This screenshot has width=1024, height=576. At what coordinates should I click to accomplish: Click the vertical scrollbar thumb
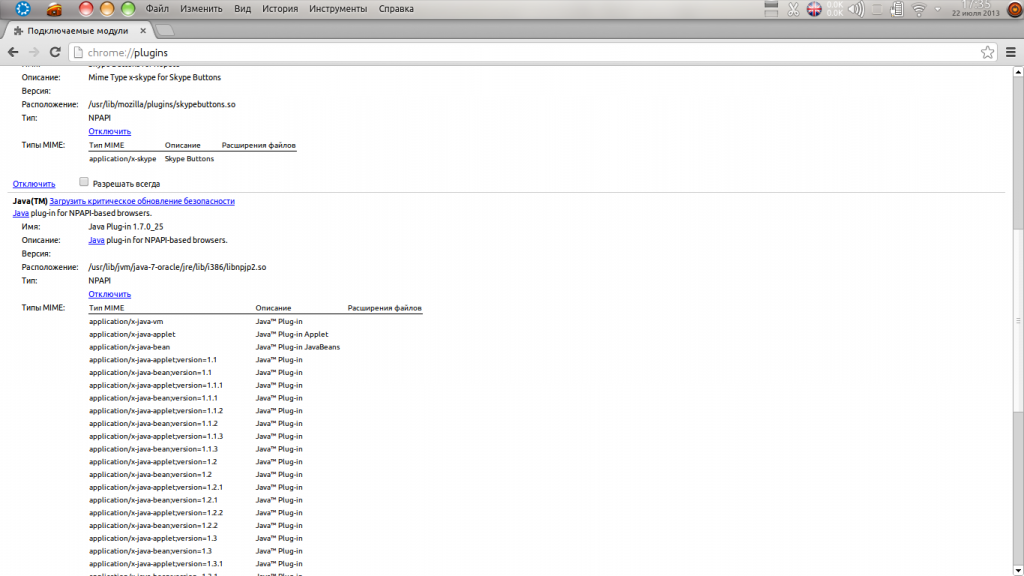(x=1018, y=320)
